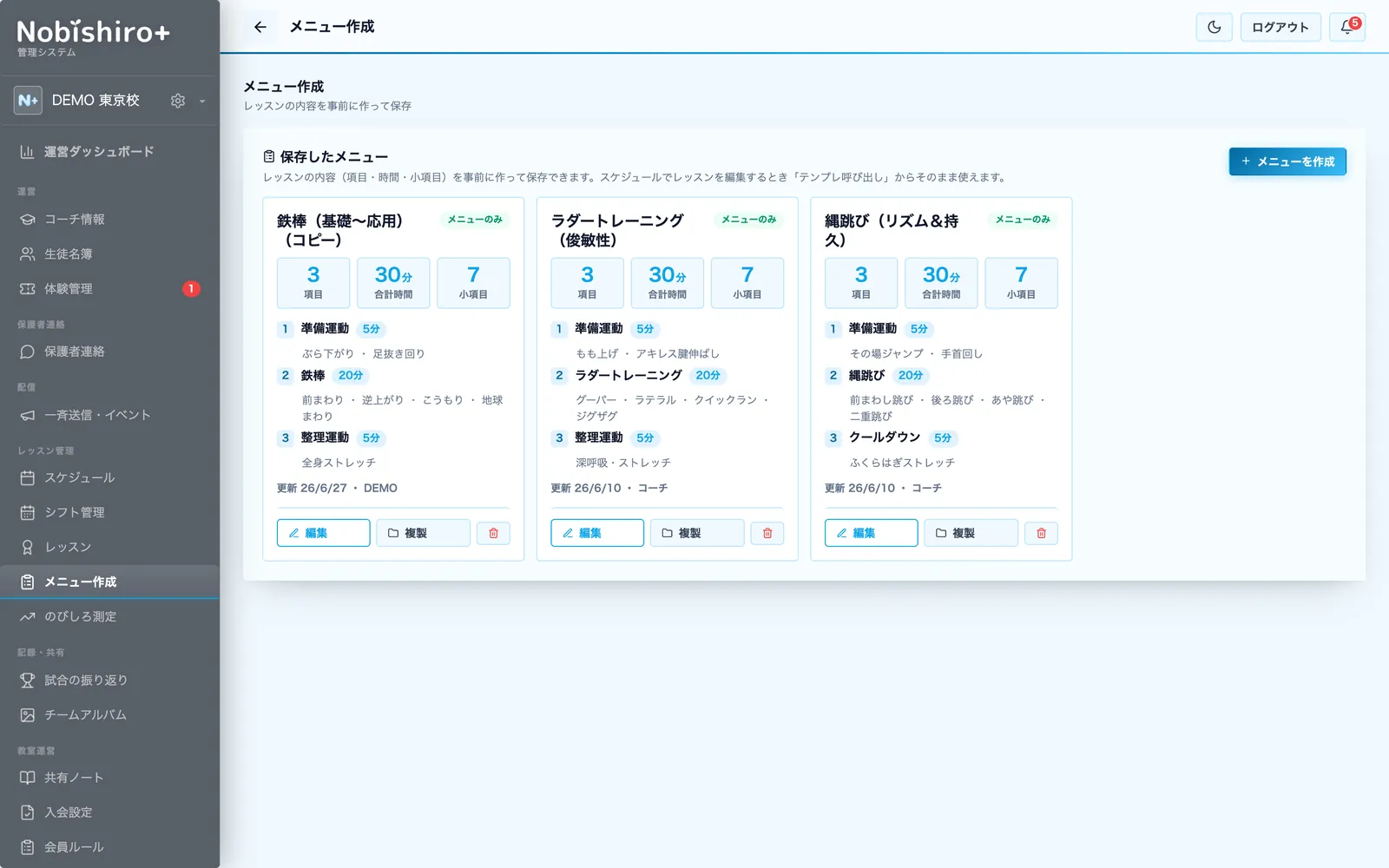Go to 生徒名簿 page

[109, 254]
